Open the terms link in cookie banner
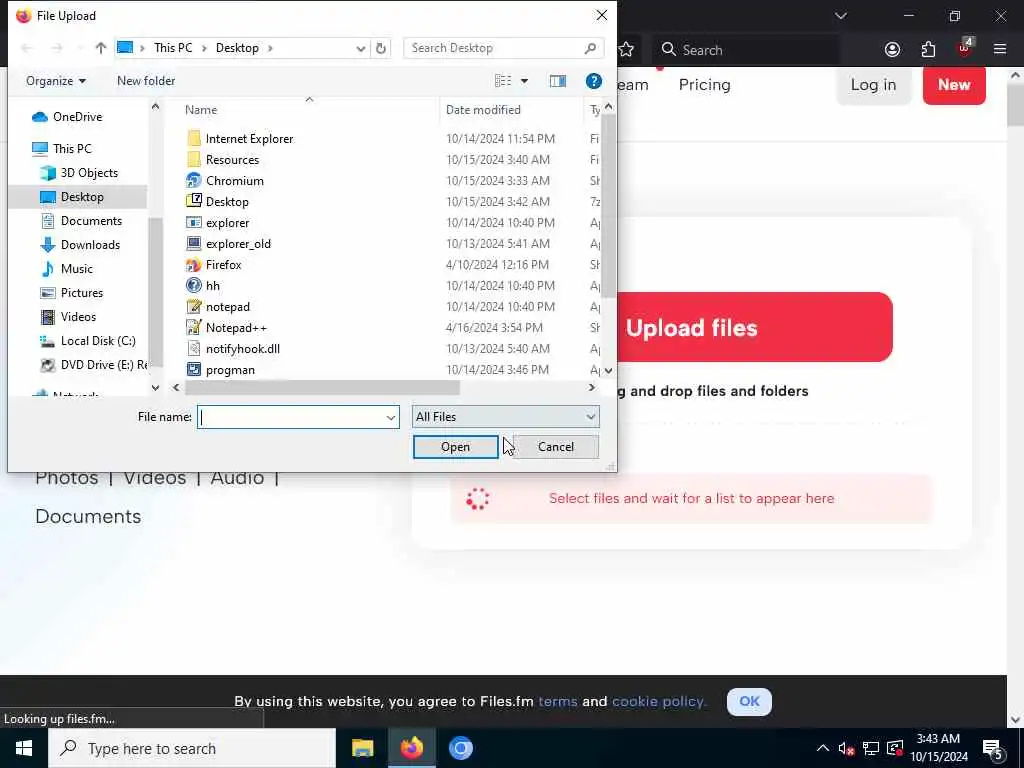This screenshot has width=1024, height=768. point(557,701)
